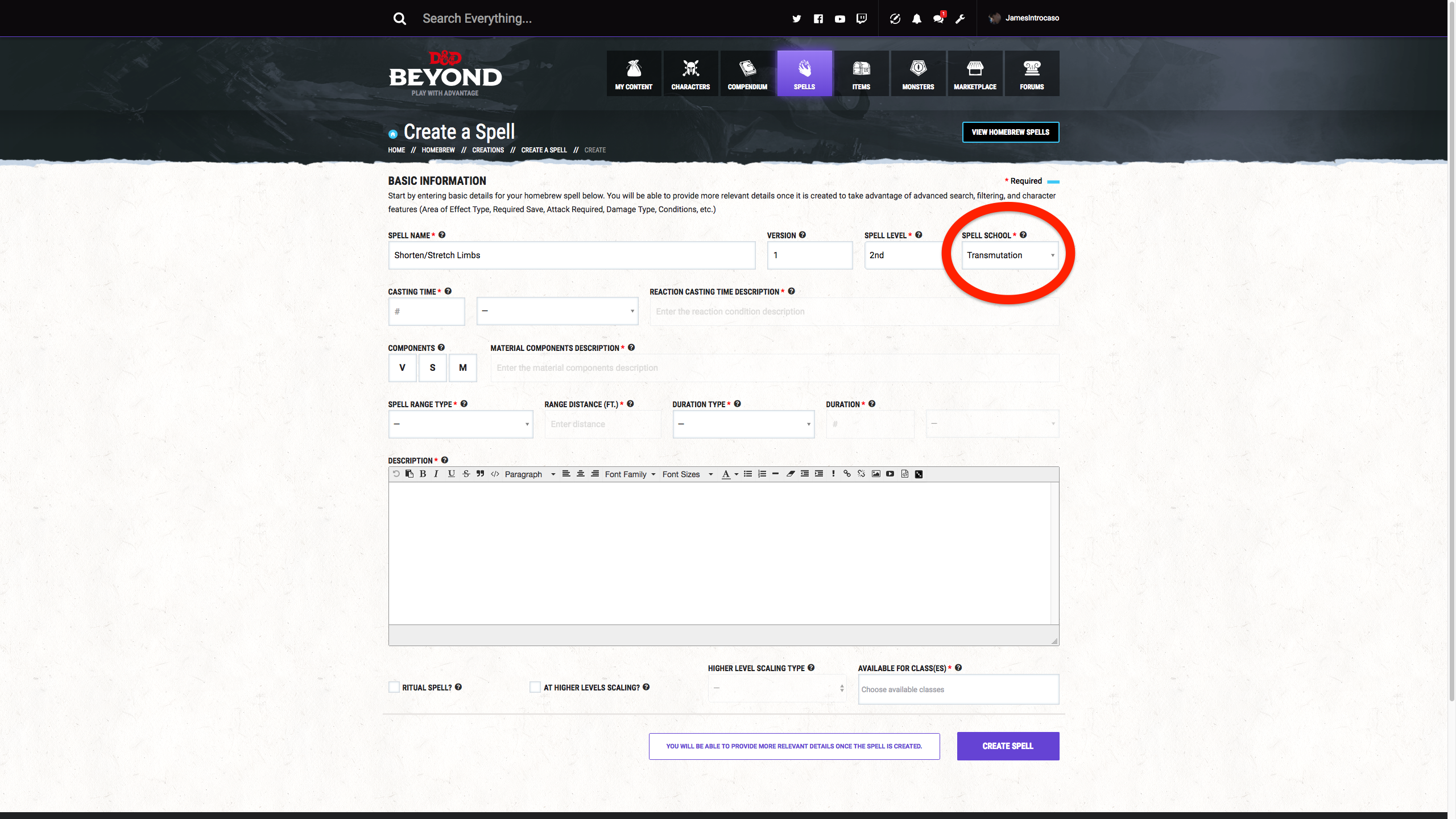The height and width of the screenshot is (819, 1456).
Task: Open the YouTube link icon
Action: 839,19
